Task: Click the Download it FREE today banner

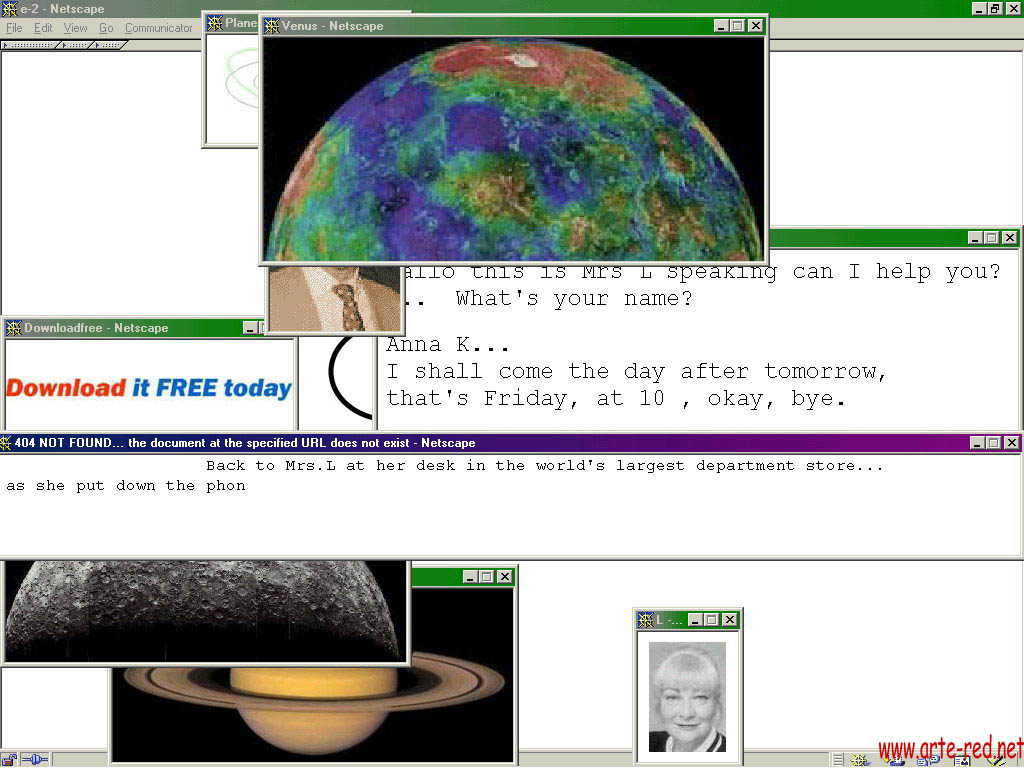Action: point(149,388)
